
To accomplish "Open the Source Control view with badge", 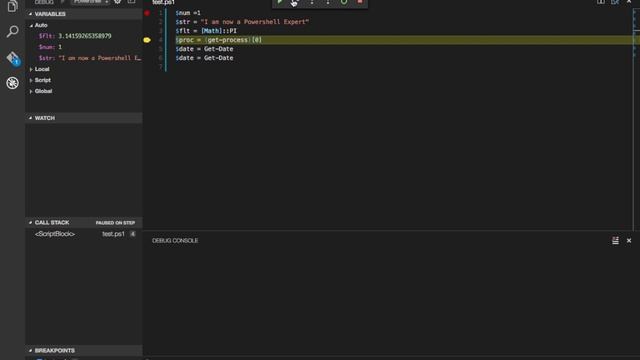I will tap(13, 58).
